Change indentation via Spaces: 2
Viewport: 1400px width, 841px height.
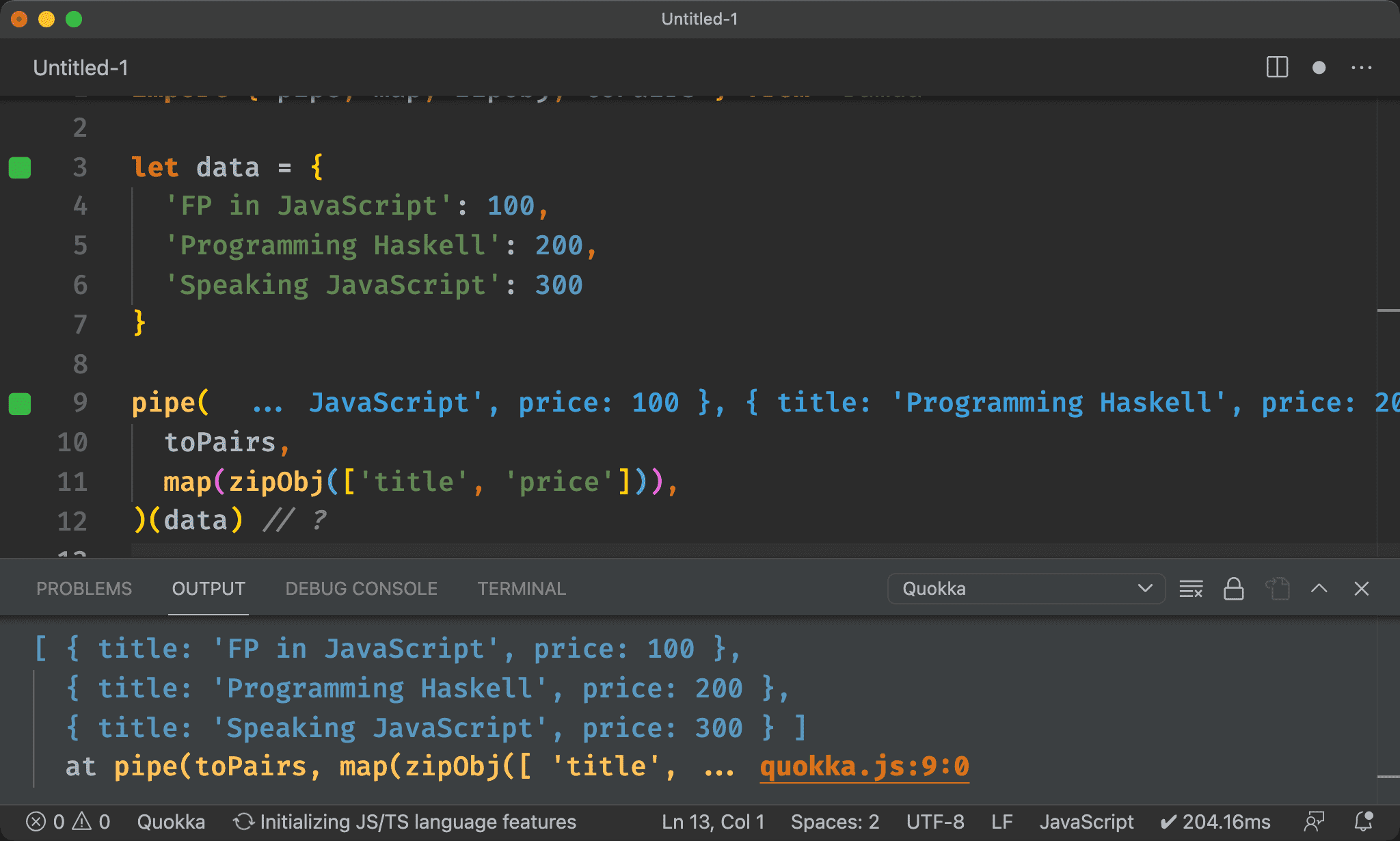click(835, 822)
